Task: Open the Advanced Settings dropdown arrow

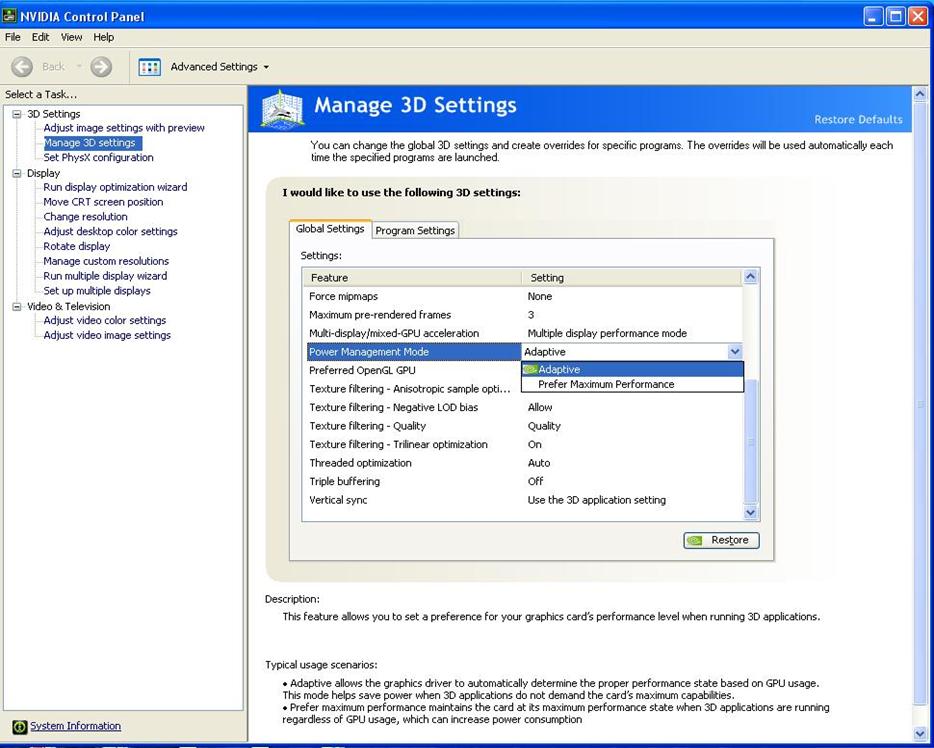Action: click(x=266, y=67)
